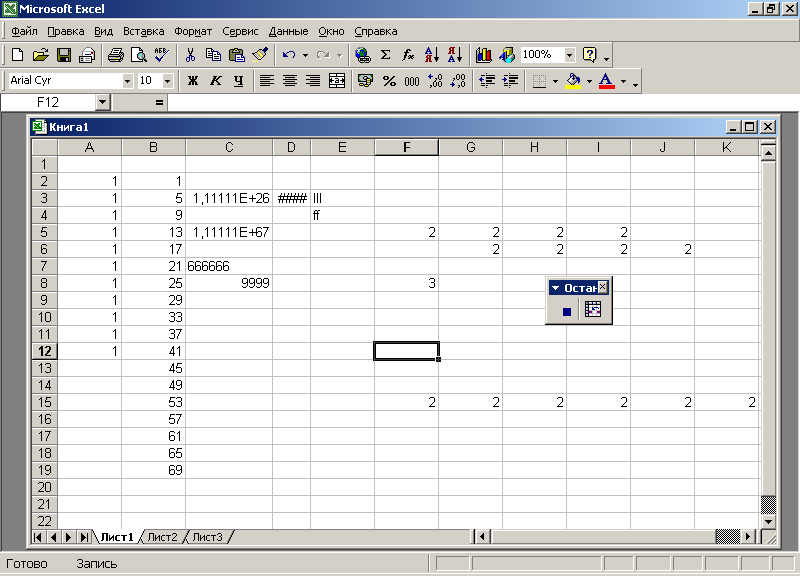Click the Paste clipboard icon
The height and width of the screenshot is (576, 800).
click(x=237, y=55)
